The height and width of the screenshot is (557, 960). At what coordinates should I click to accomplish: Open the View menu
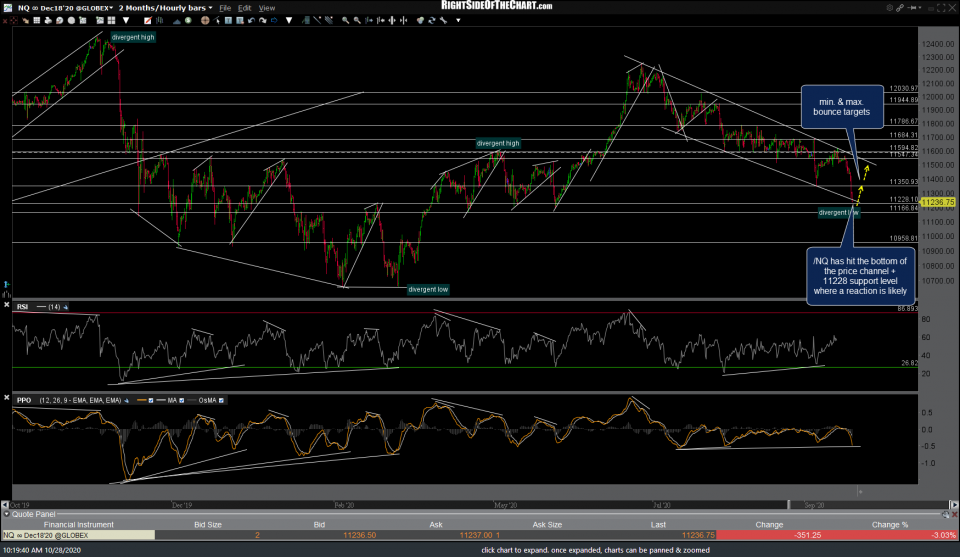pos(266,8)
